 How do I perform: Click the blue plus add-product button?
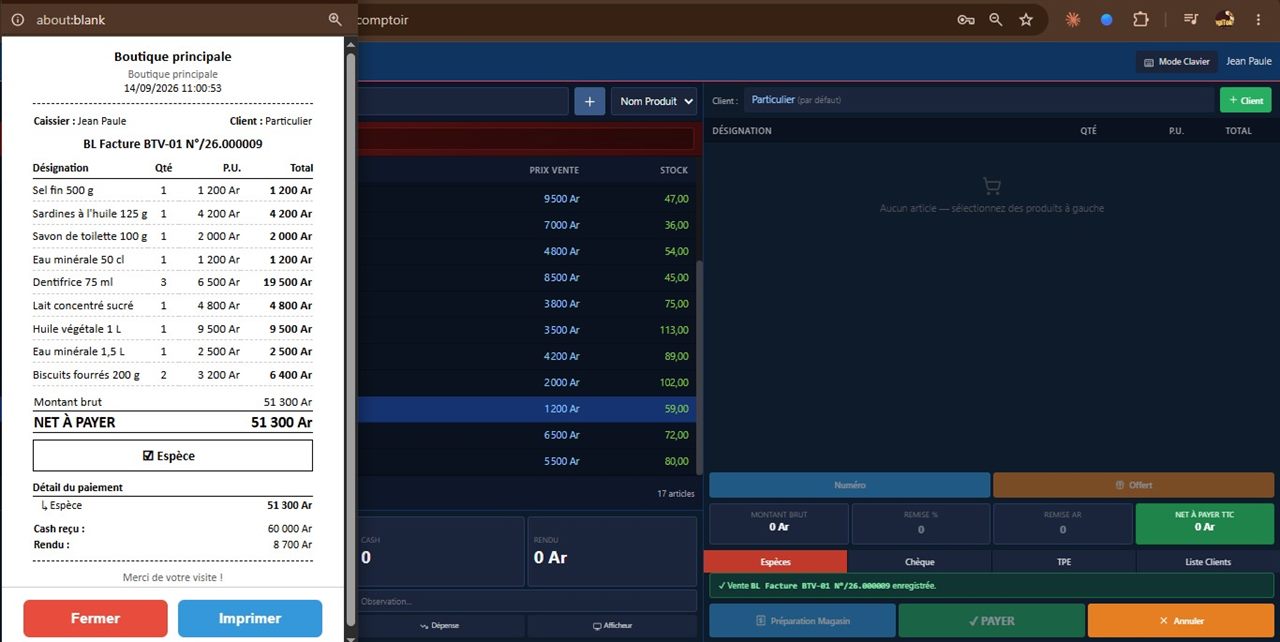click(x=589, y=101)
